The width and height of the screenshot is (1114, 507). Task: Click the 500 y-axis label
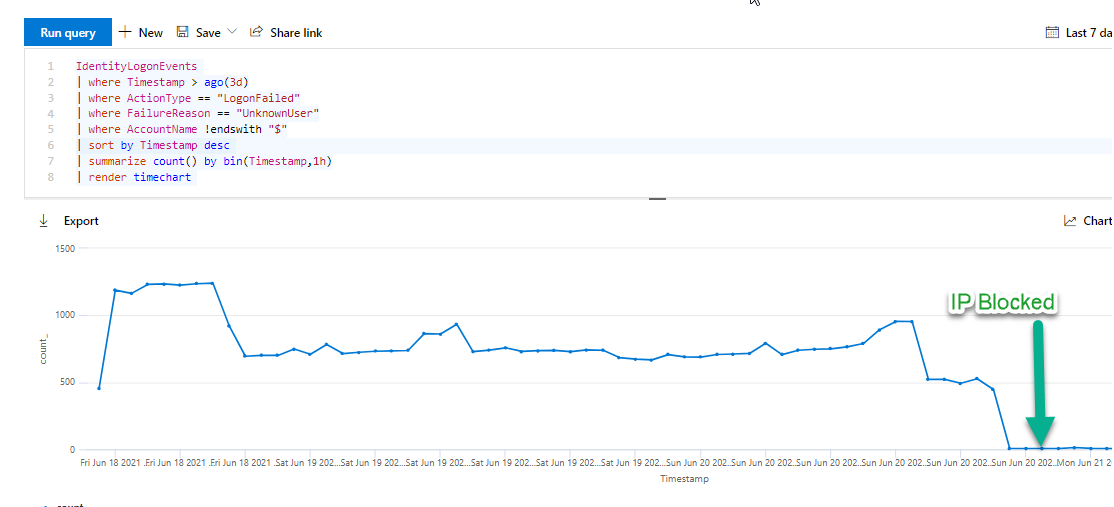68,383
